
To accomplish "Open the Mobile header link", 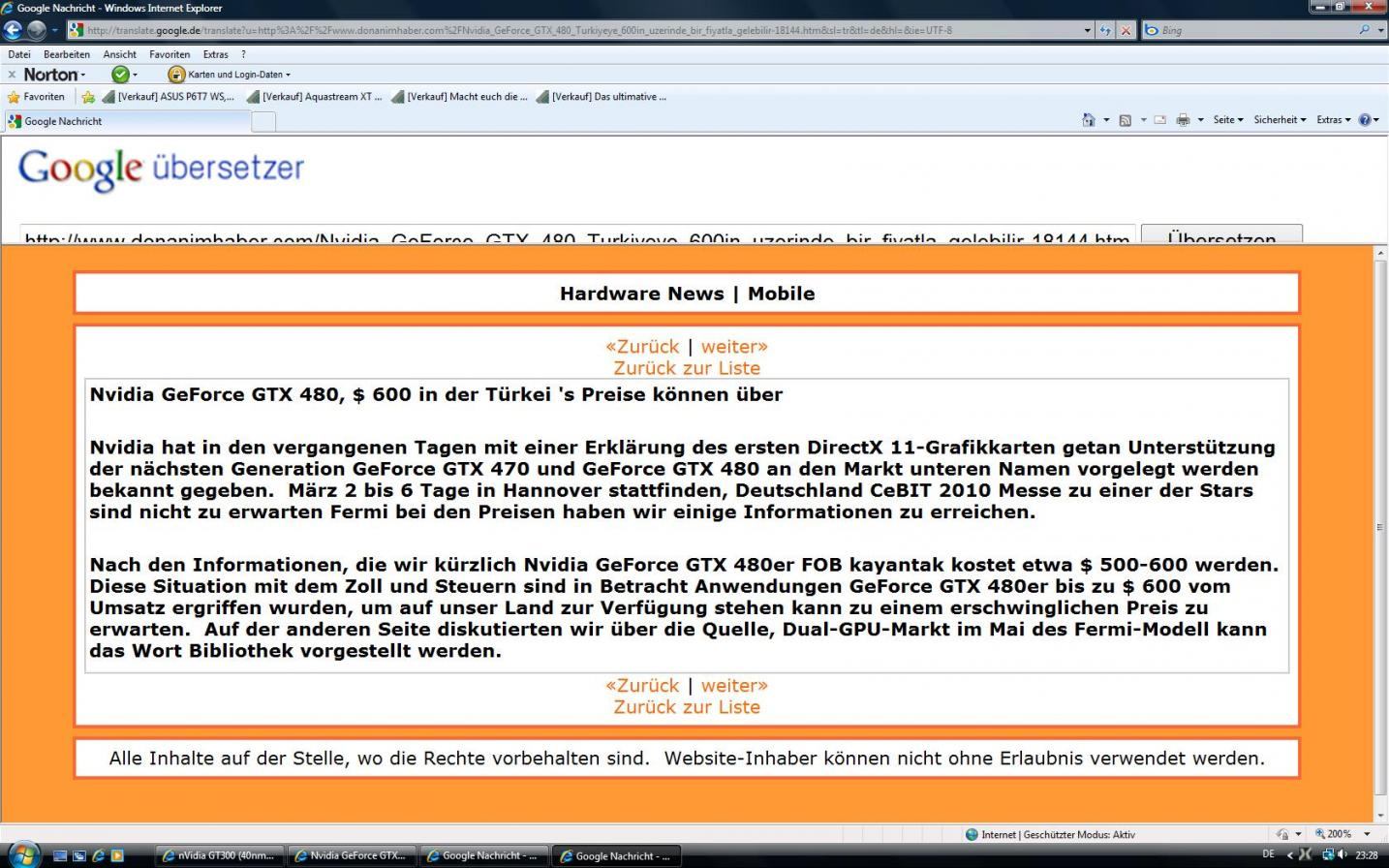I will click(781, 294).
